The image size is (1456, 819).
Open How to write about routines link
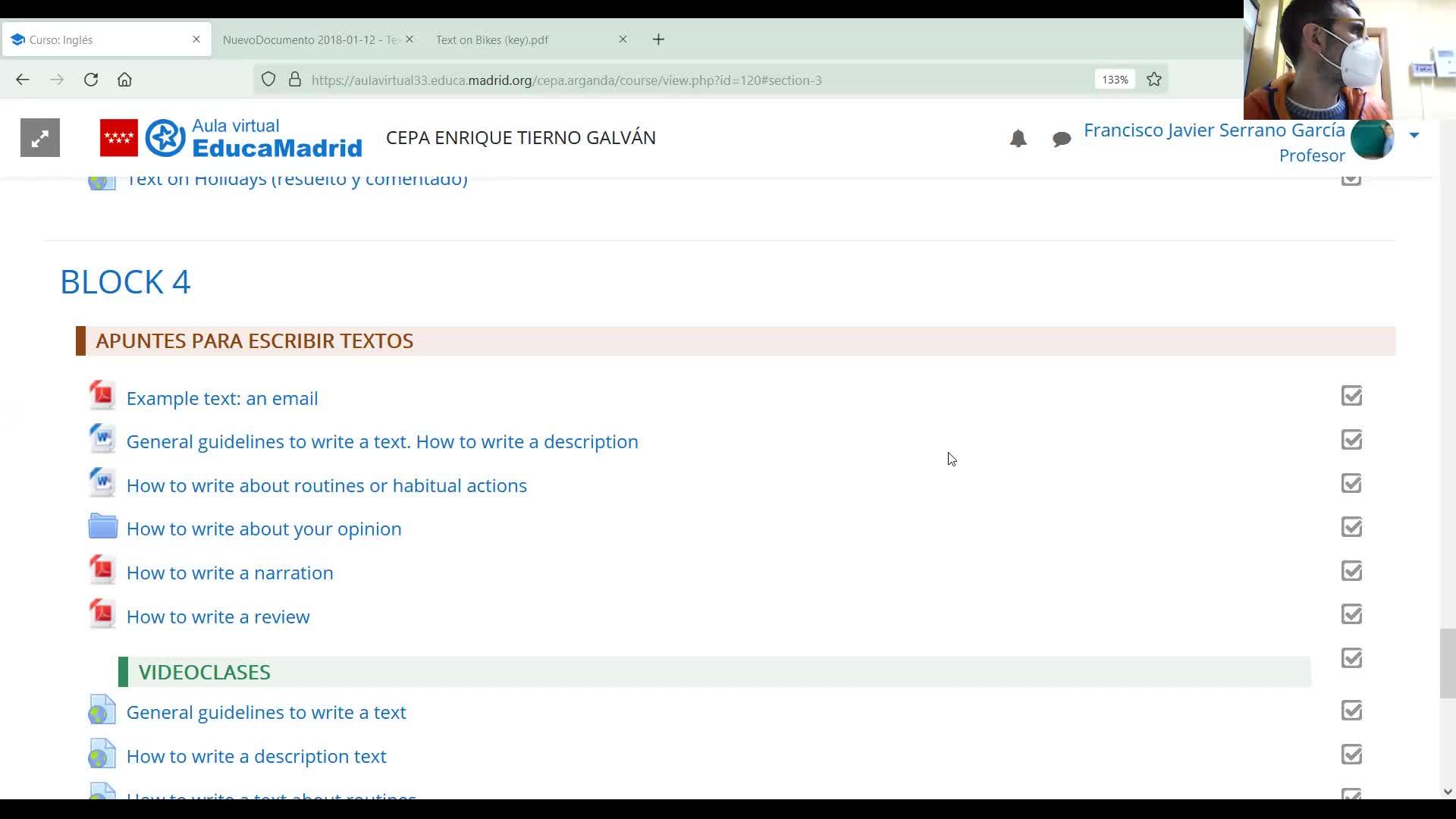[326, 485]
